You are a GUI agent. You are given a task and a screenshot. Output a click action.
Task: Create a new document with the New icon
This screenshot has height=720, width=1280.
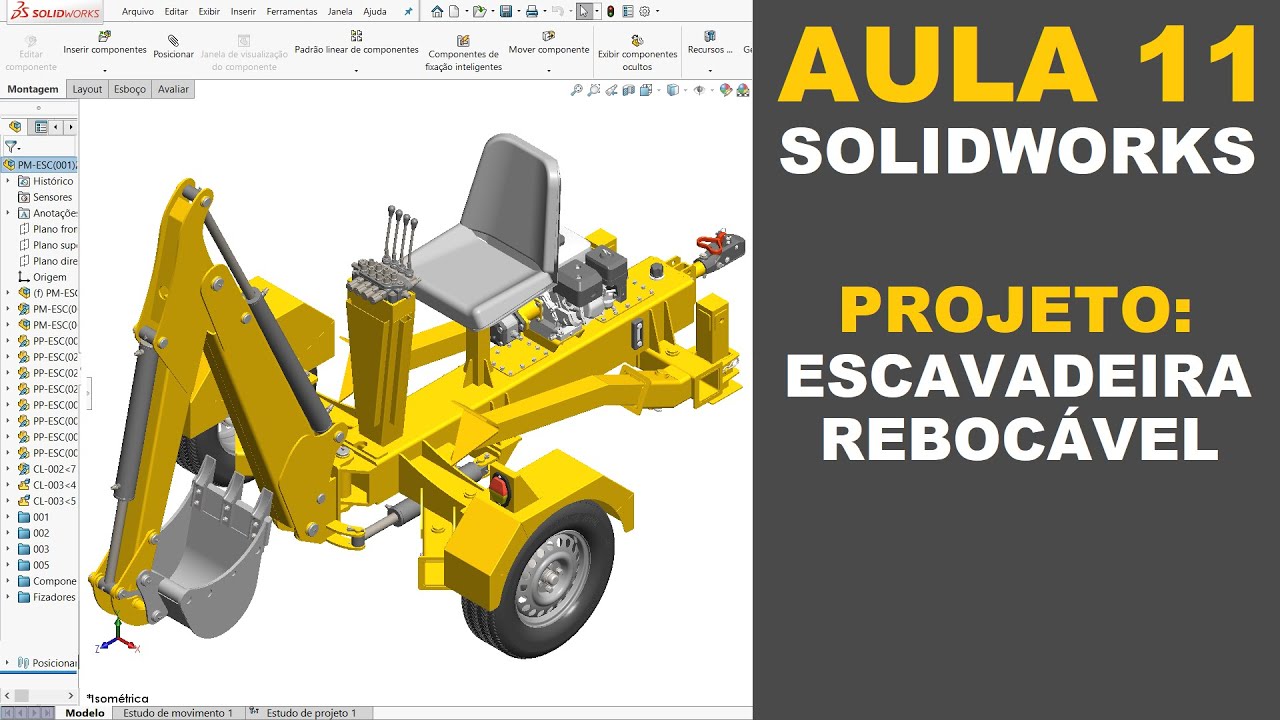coord(454,11)
